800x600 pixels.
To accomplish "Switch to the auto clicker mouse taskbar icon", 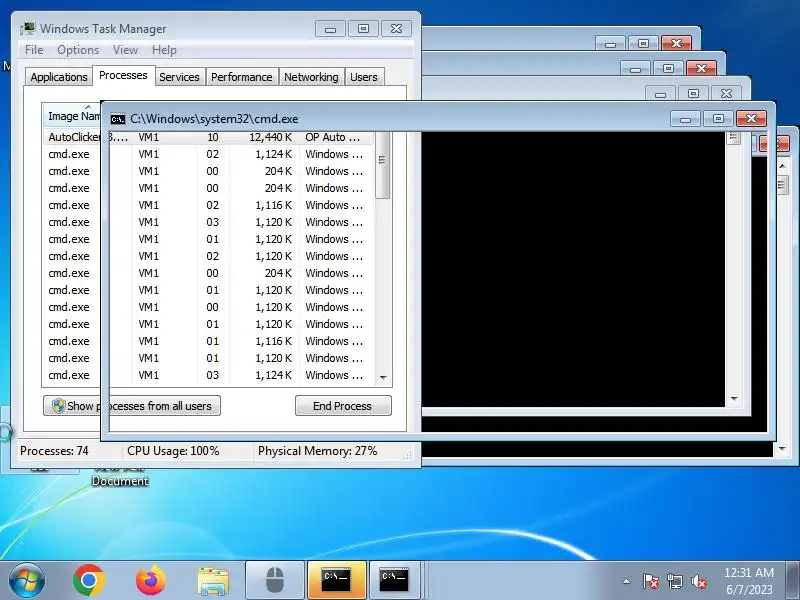I will [274, 580].
